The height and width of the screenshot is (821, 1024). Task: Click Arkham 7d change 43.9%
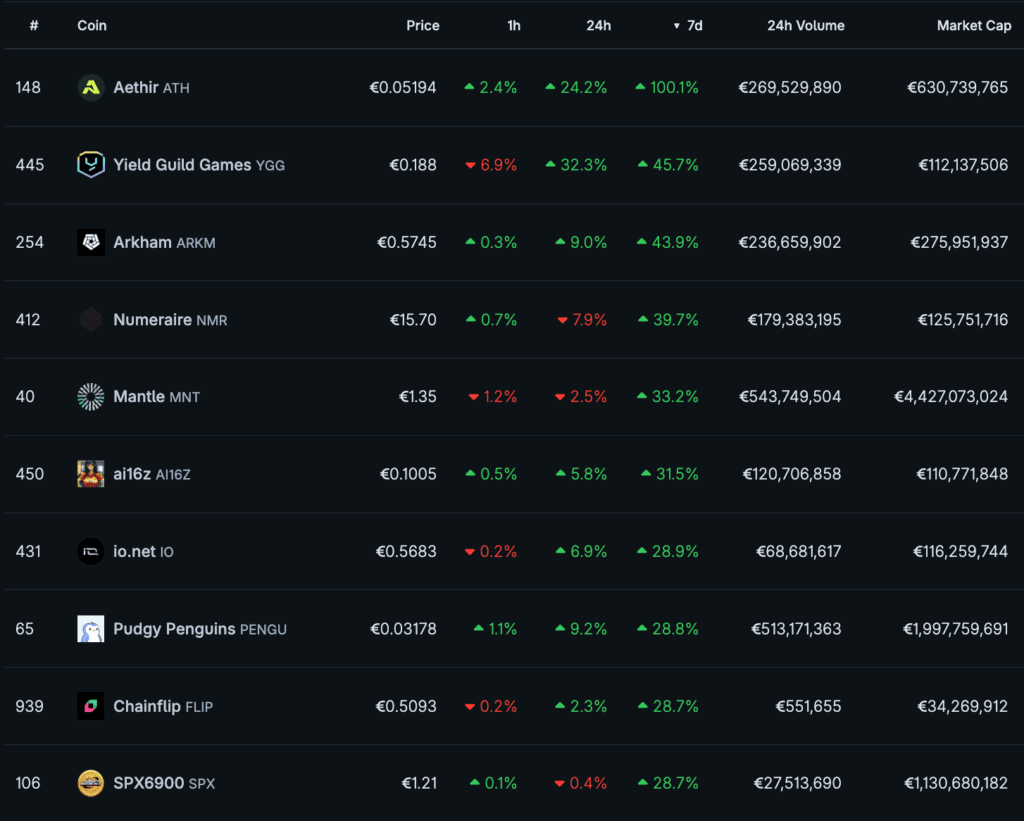coord(667,242)
